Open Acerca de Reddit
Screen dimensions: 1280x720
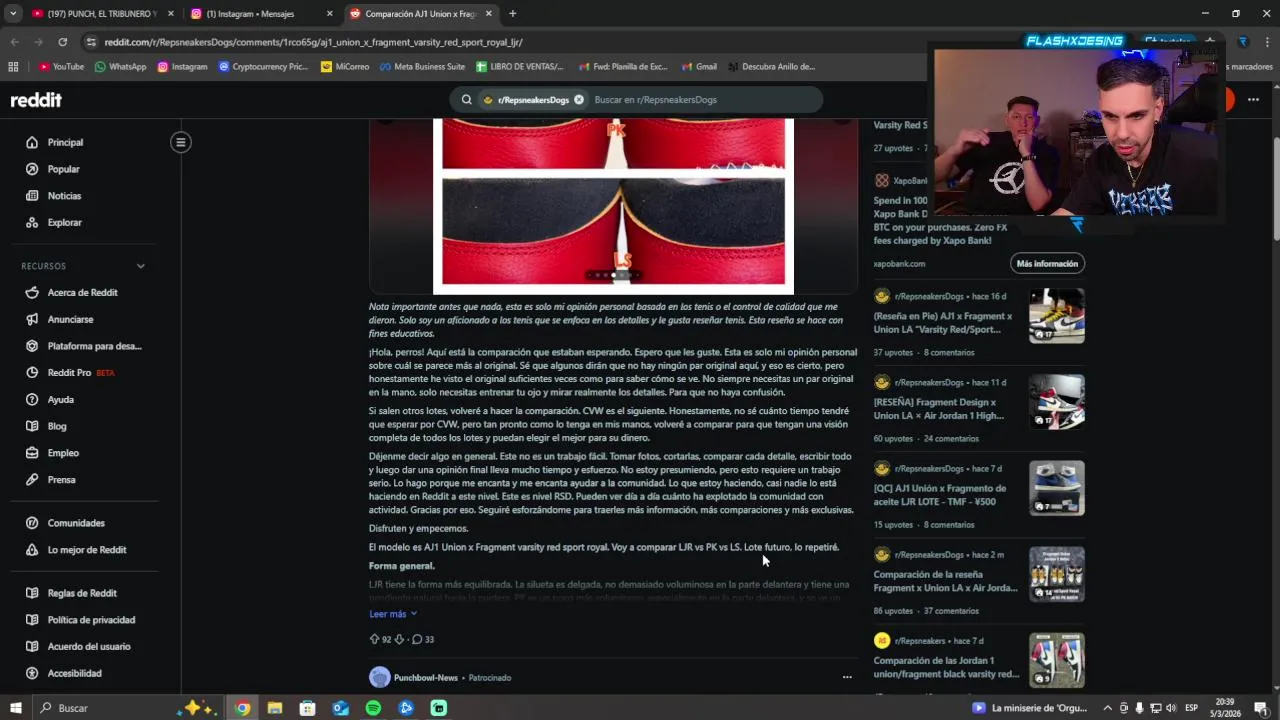pyautogui.click(x=82, y=293)
